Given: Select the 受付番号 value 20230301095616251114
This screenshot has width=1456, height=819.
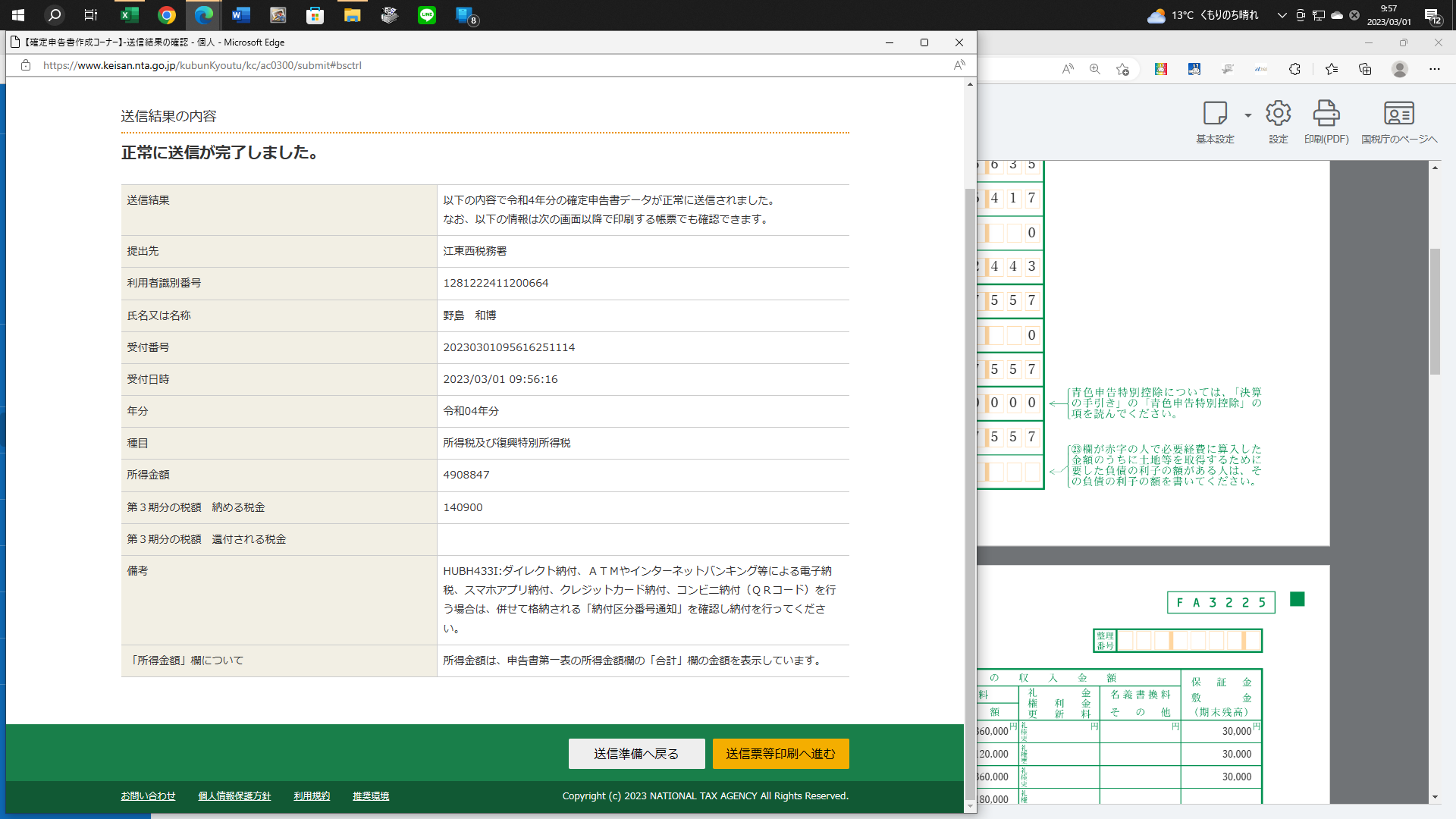Looking at the screenshot, I should 509,347.
